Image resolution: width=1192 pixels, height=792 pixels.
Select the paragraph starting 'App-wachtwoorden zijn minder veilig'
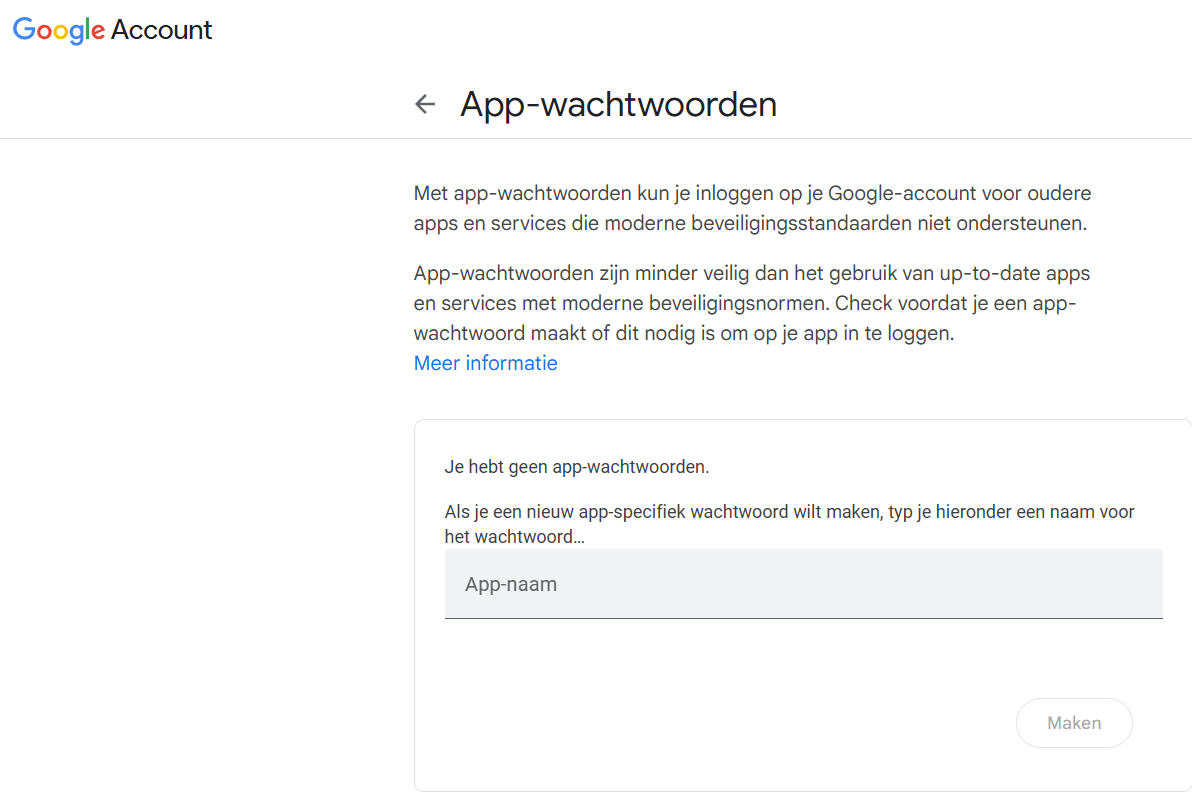[x=752, y=303]
